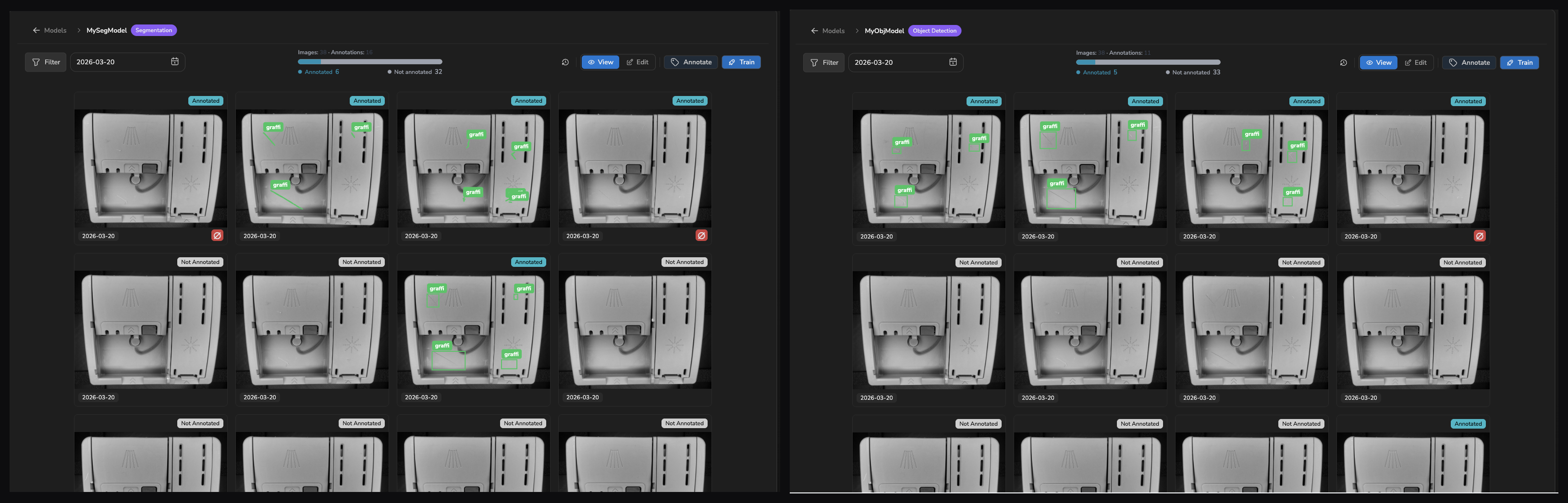
Task: Click the annotation progress bar in MySegModel
Action: [x=370, y=62]
